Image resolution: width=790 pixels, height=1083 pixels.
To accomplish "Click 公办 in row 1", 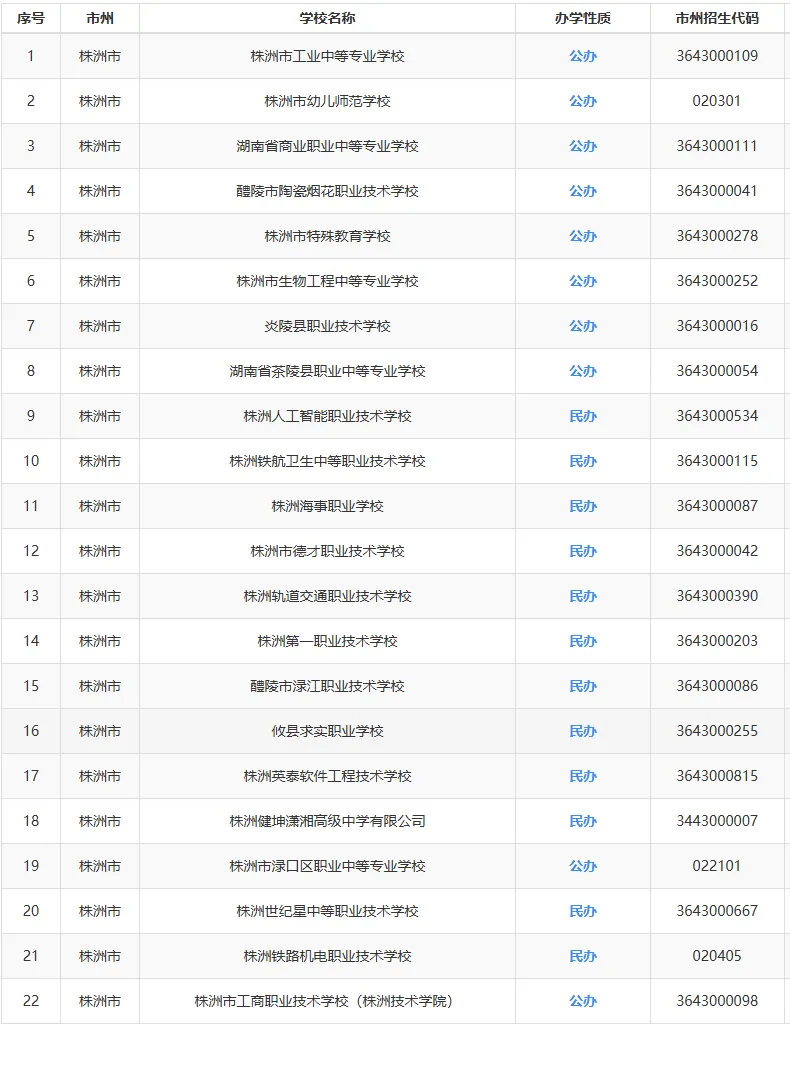I will tap(583, 56).
